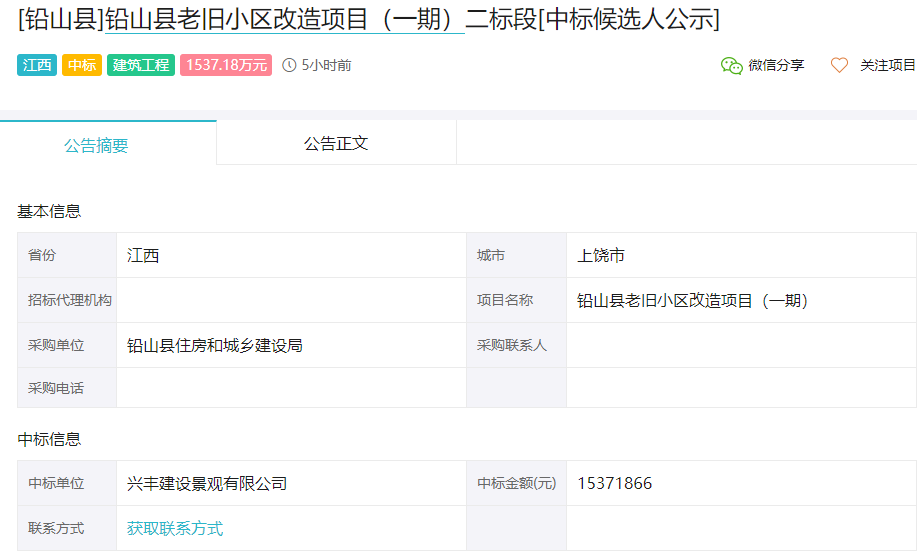The height and width of the screenshot is (557, 917).
Task: Click the 采购联系人 label cell
Action: click(x=516, y=345)
